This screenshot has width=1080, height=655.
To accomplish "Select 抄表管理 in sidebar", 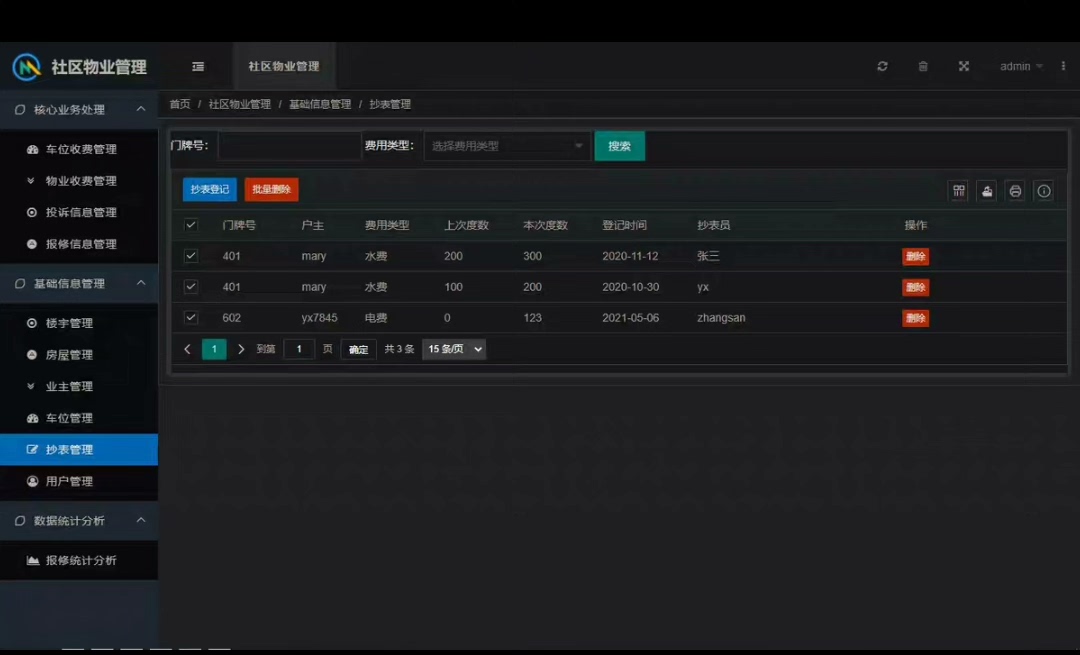I will [x=79, y=450].
